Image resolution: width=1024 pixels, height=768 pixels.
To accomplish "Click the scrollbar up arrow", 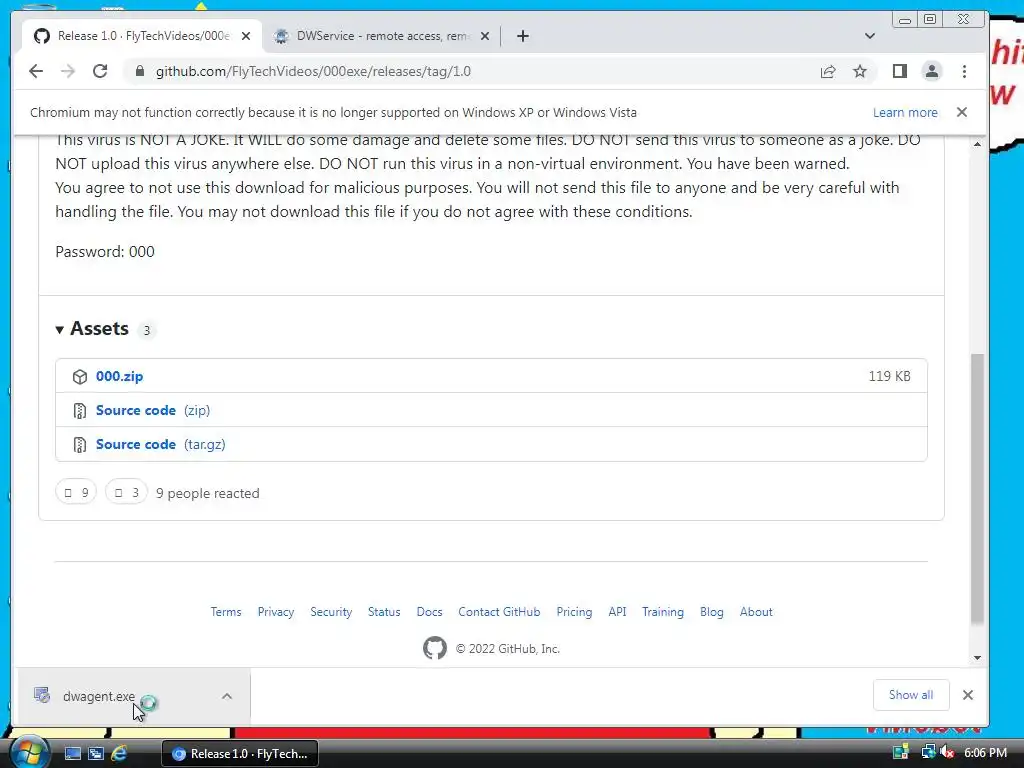I will [x=977, y=144].
